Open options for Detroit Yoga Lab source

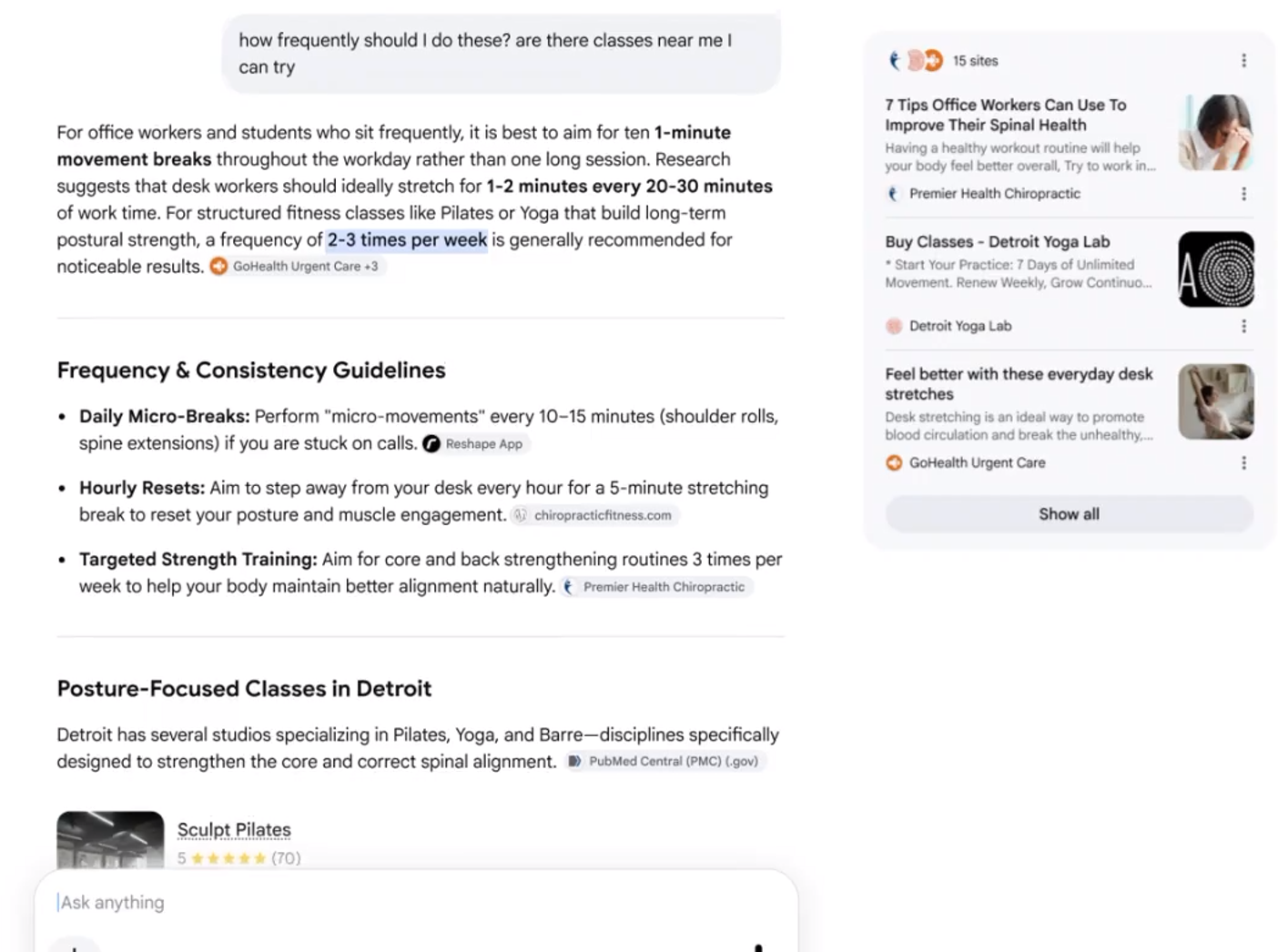1243,326
